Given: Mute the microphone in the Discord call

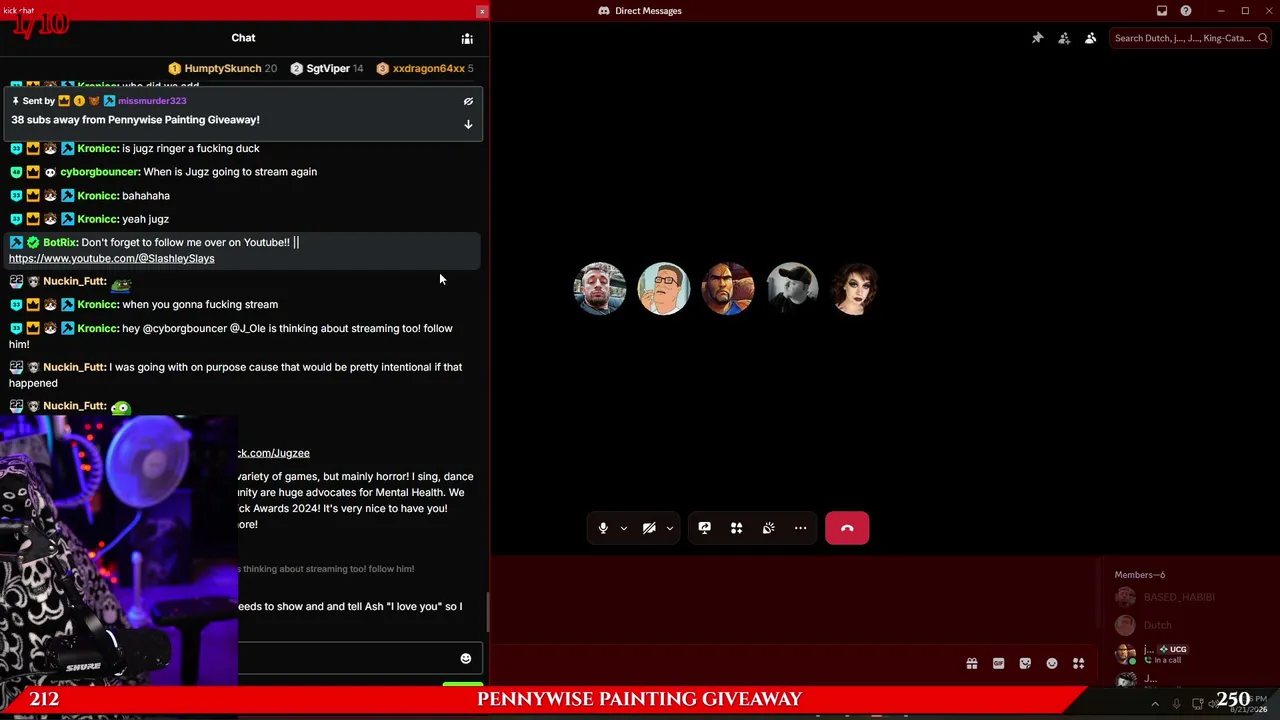Looking at the screenshot, I should point(603,528).
